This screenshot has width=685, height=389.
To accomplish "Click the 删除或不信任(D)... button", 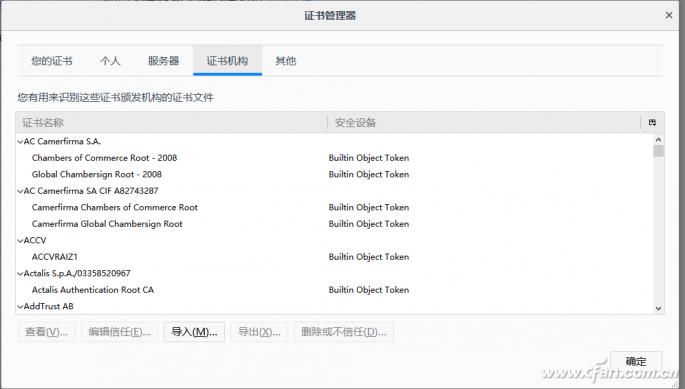I will (344, 332).
